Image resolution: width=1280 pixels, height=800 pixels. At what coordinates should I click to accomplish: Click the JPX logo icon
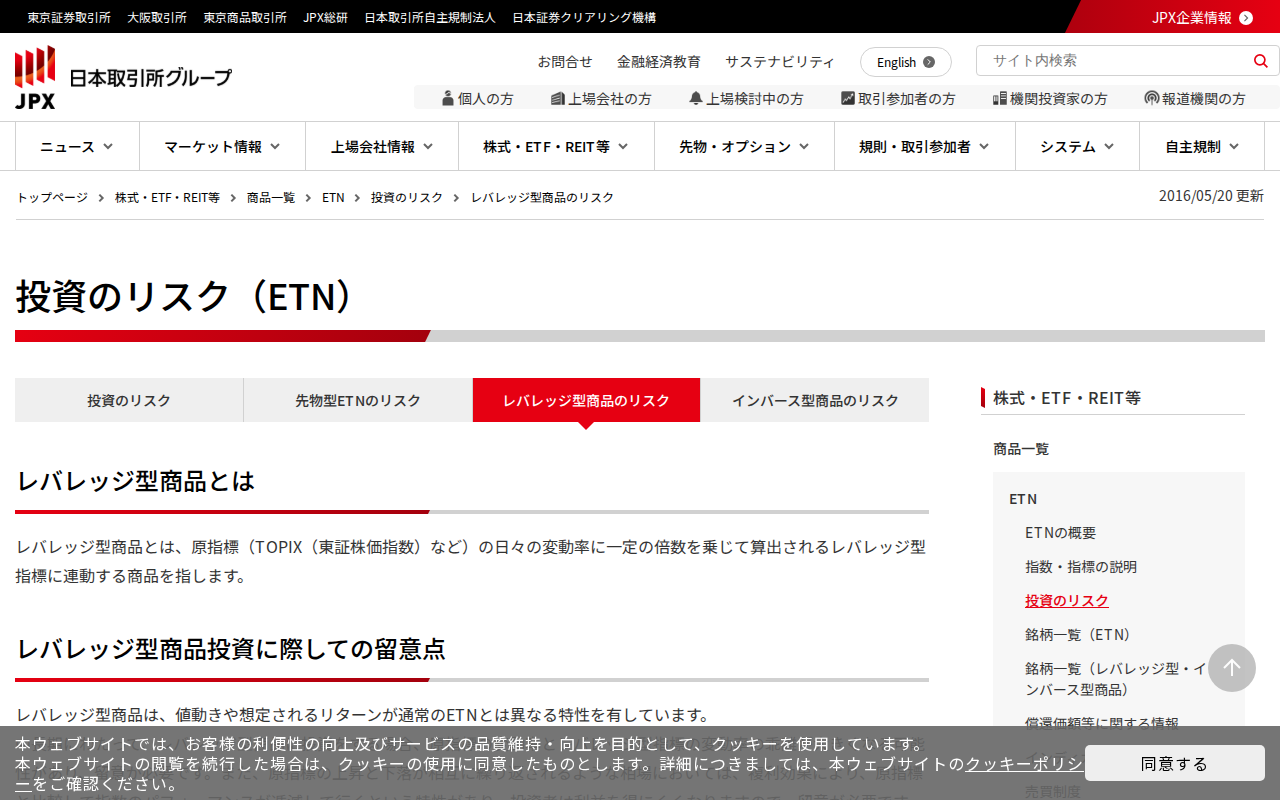(x=35, y=77)
